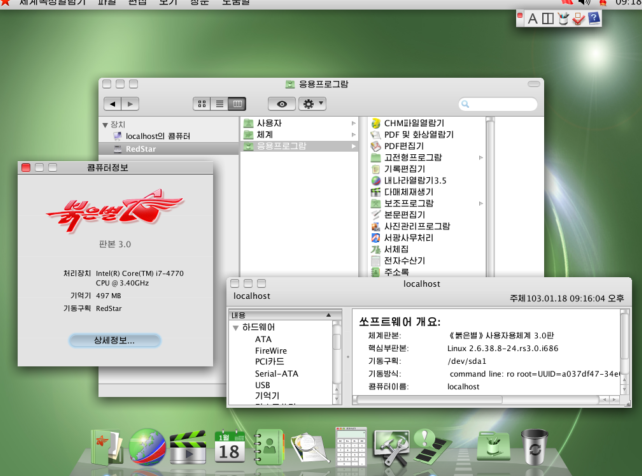This screenshot has width=642, height=476.
Task: Open system settings wrench-and-screen dock icon
Action: coord(391,447)
